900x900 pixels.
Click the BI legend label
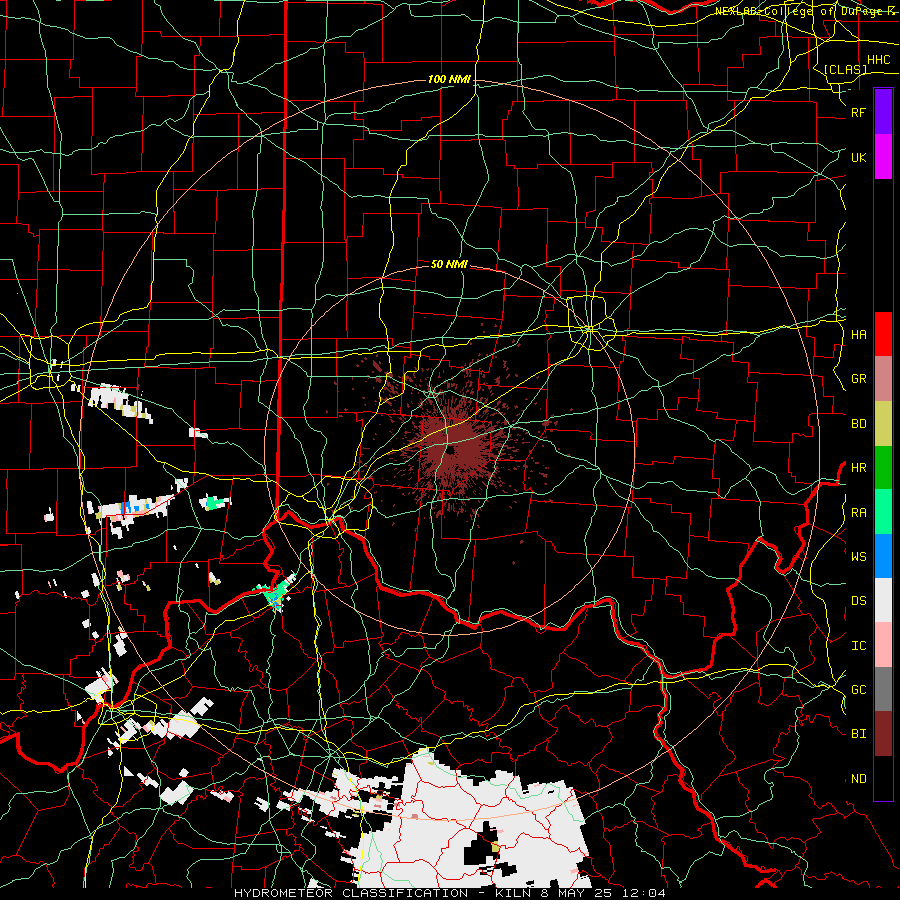pyautogui.click(x=858, y=734)
